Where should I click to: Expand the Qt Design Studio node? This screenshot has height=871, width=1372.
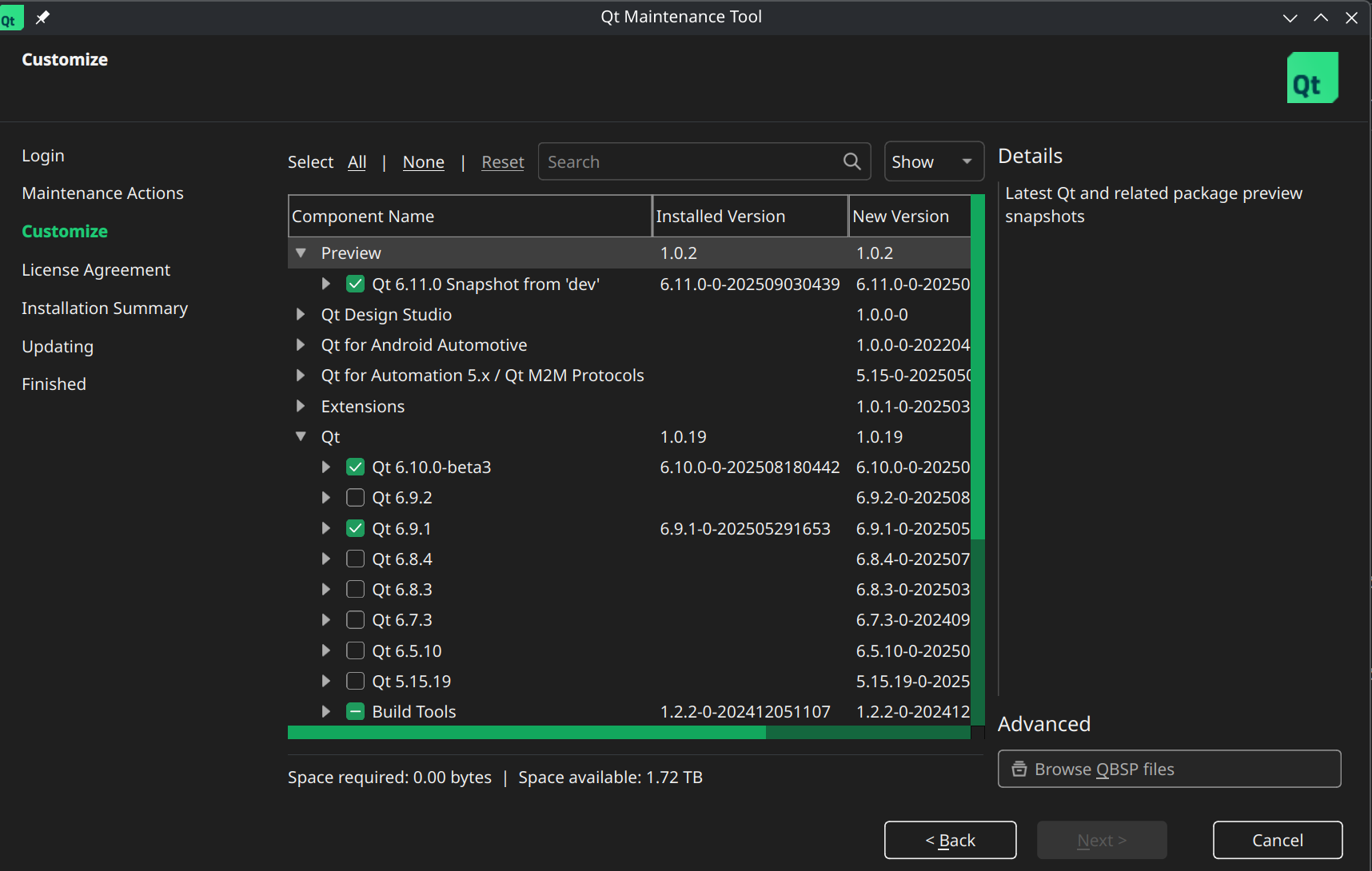(x=301, y=314)
